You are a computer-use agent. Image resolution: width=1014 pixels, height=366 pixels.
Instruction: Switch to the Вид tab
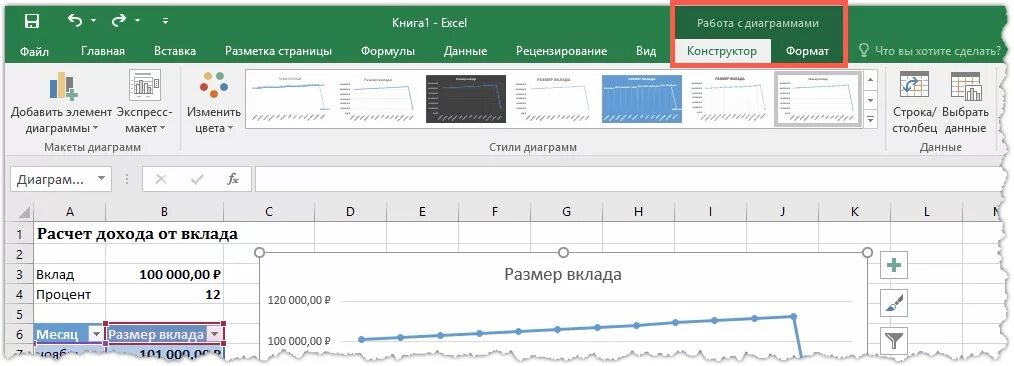point(645,51)
